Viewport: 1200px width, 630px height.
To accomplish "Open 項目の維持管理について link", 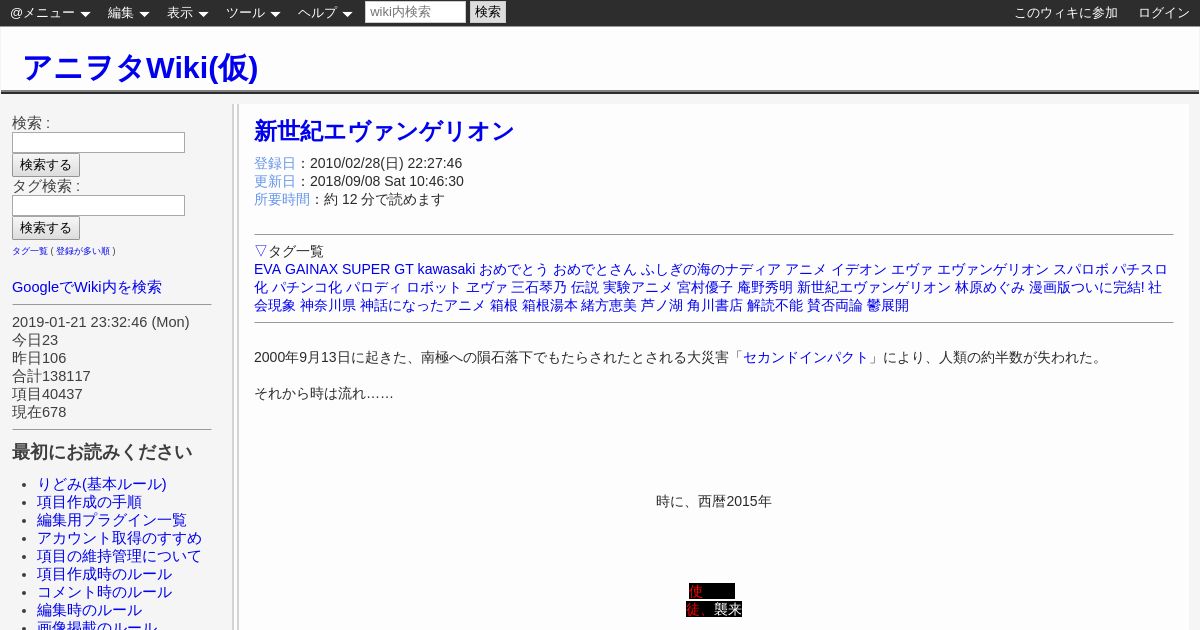I will 119,556.
